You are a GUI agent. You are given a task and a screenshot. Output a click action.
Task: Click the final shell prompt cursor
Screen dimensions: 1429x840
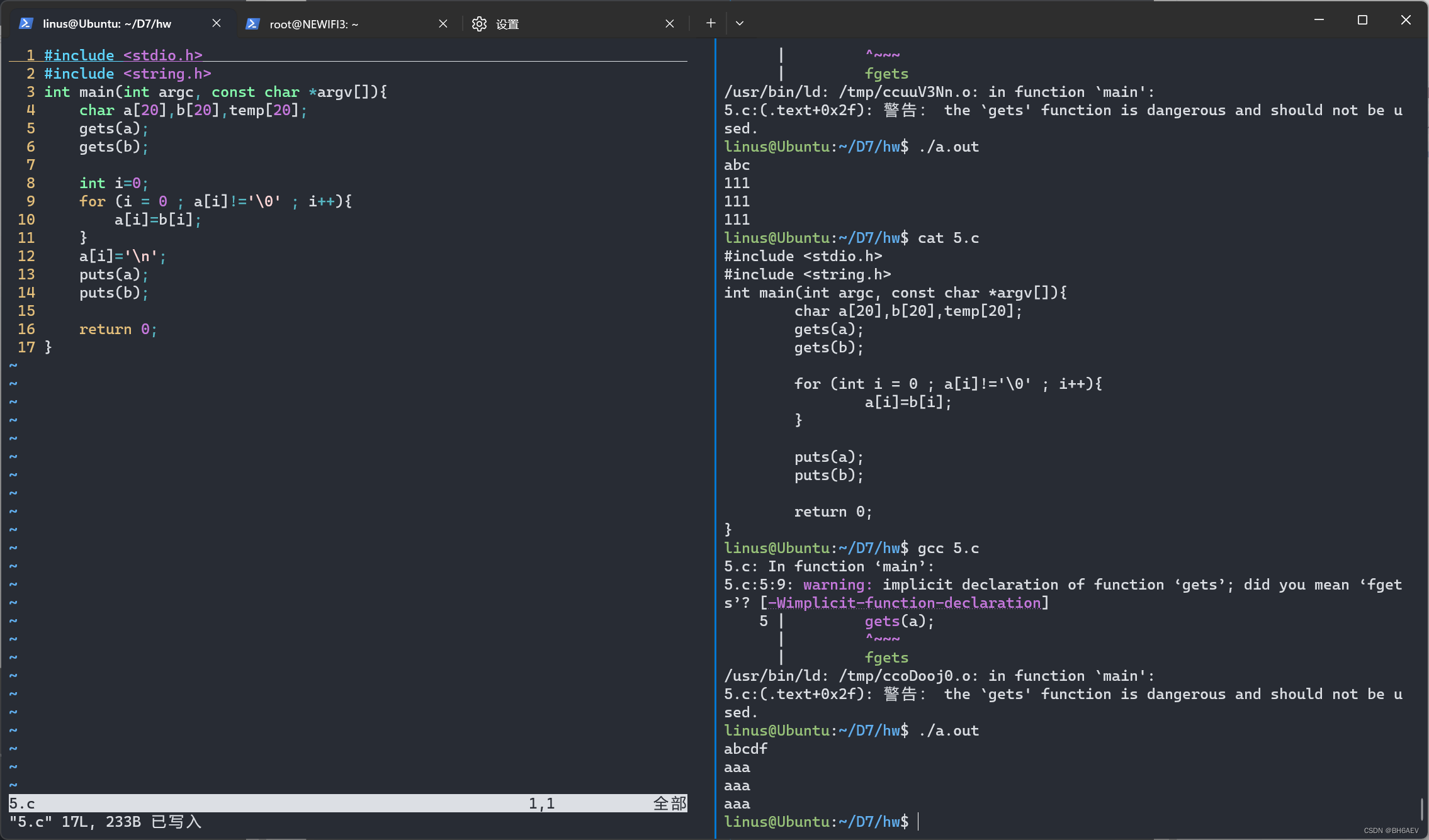(x=918, y=822)
